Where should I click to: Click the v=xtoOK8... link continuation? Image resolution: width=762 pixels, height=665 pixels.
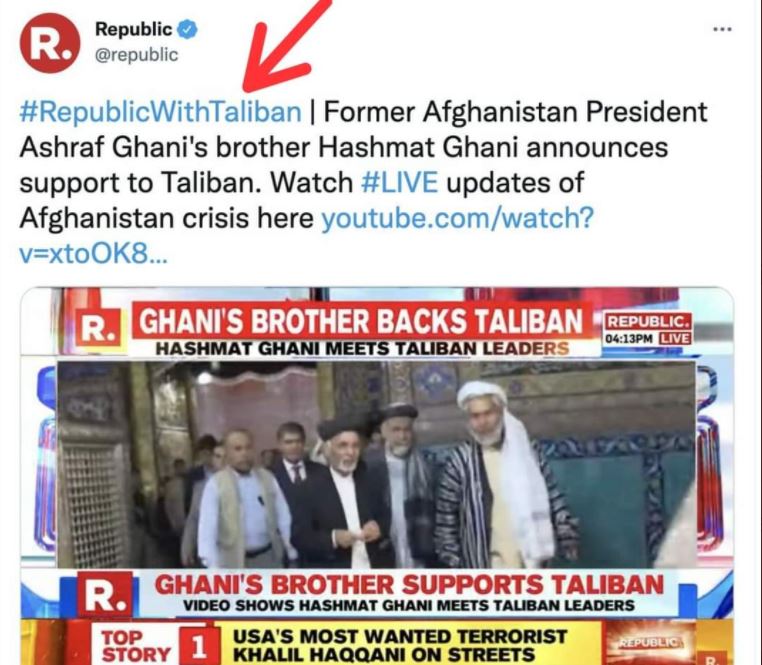point(93,254)
